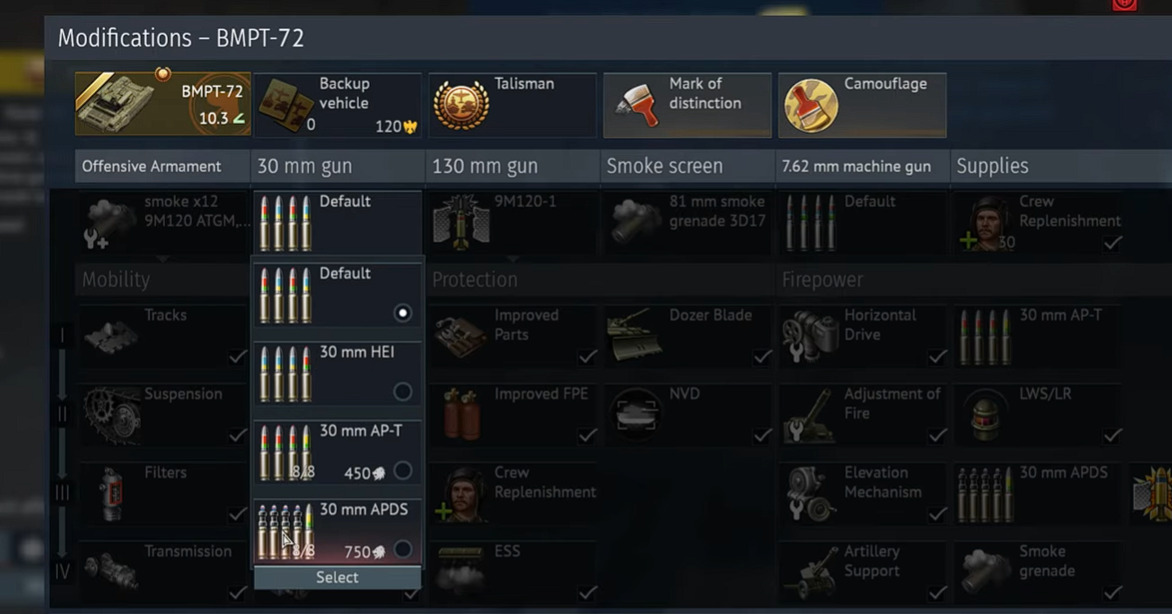Open the smoke x12 9M120 ATGM loadout selector
The height and width of the screenshot is (614, 1172).
pyautogui.click(x=162, y=223)
